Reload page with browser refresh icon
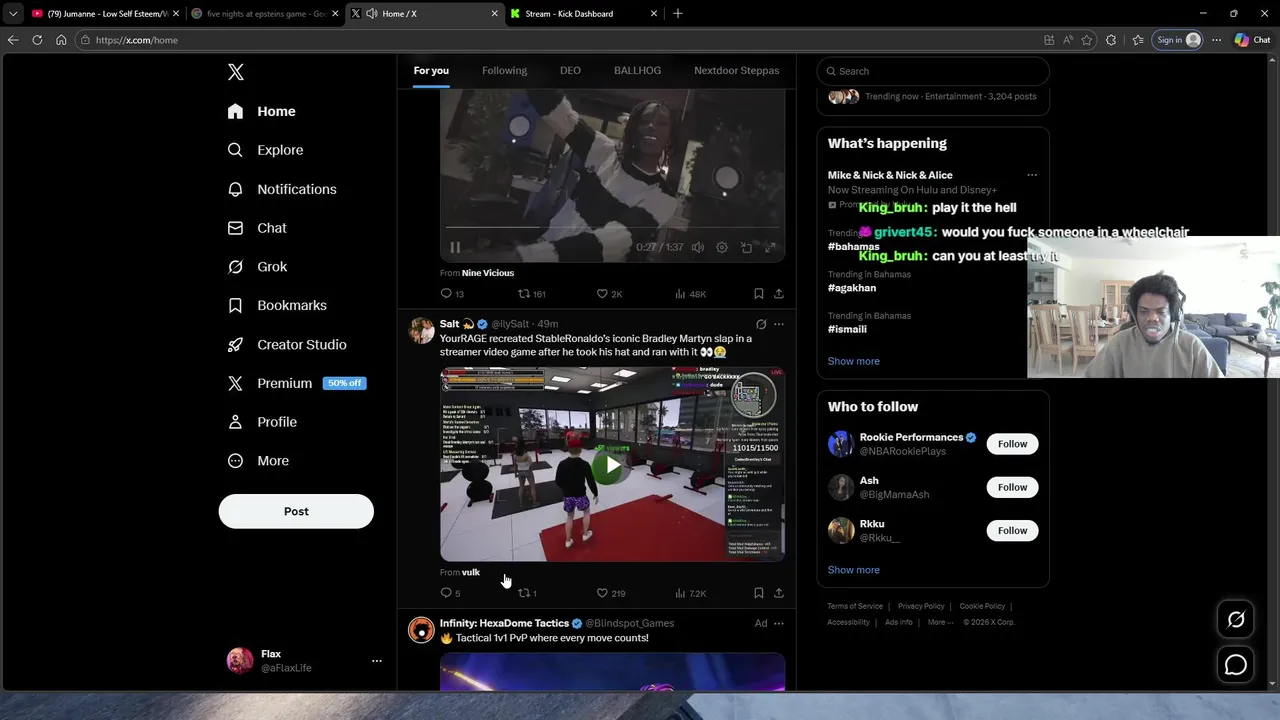Viewport: 1280px width, 720px height. coord(37,40)
